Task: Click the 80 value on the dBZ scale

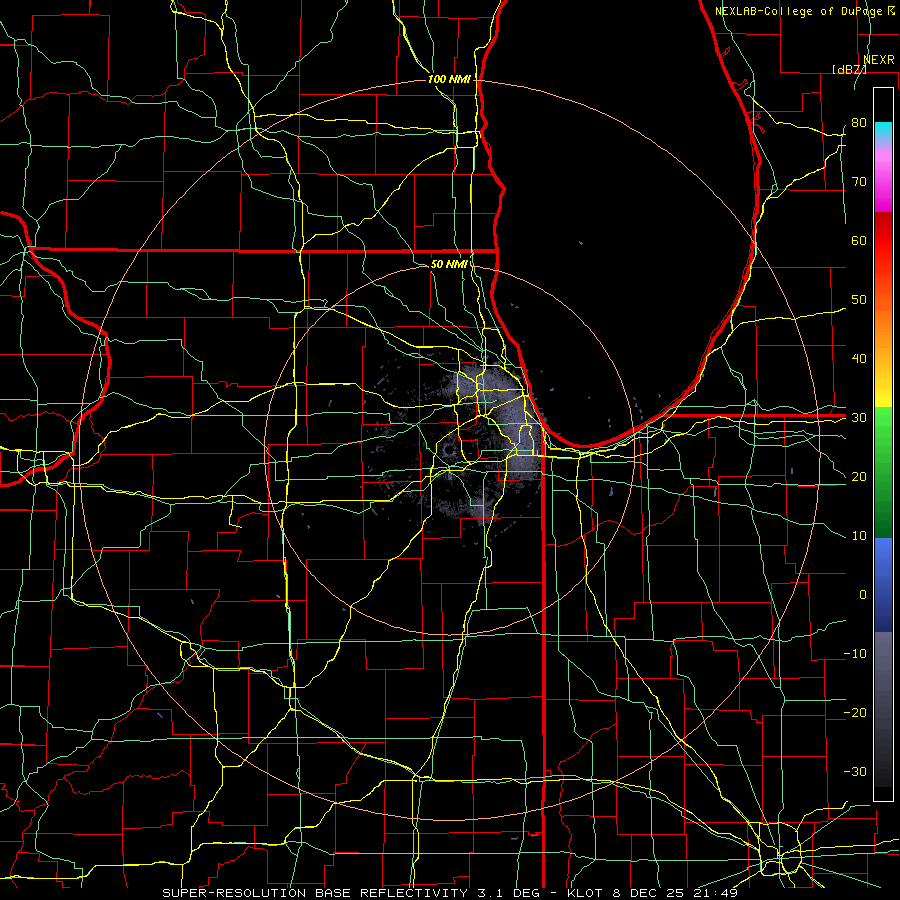Action: click(859, 123)
